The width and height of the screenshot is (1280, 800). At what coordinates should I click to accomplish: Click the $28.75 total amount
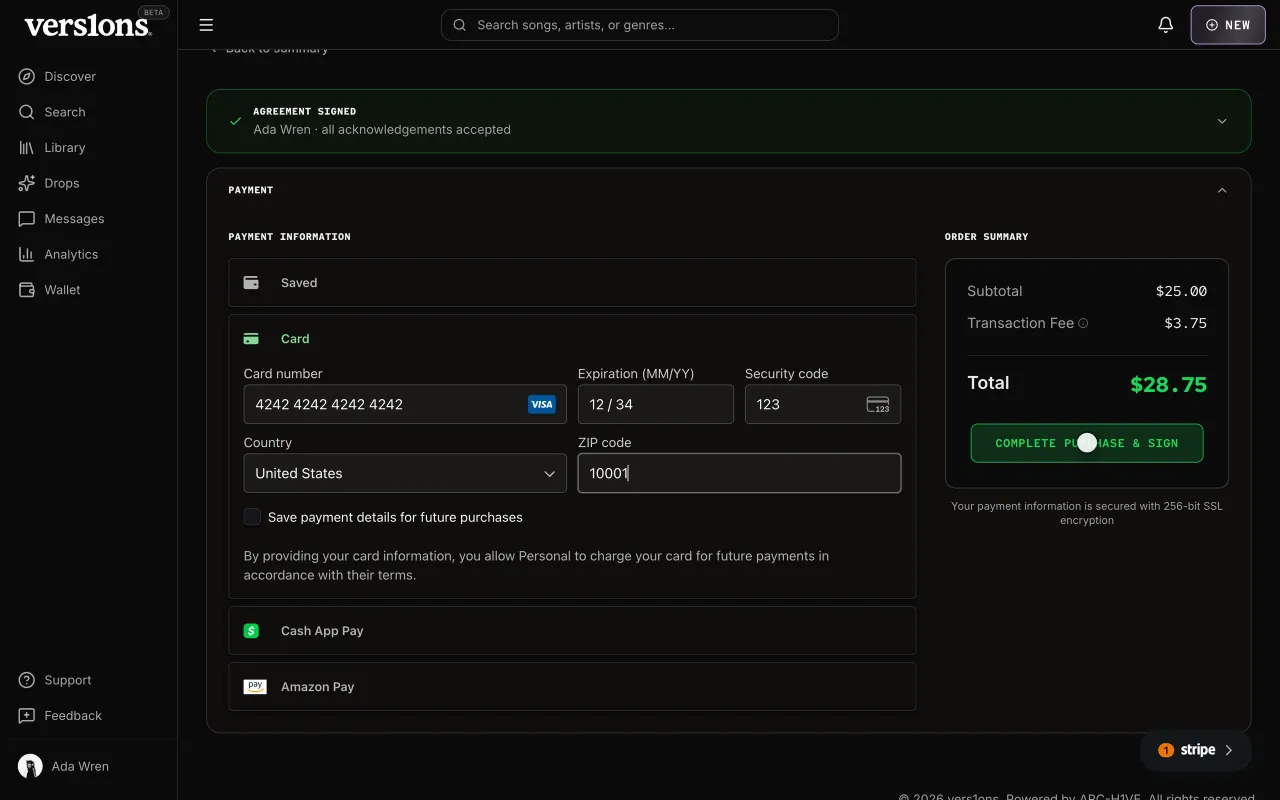pos(1168,385)
